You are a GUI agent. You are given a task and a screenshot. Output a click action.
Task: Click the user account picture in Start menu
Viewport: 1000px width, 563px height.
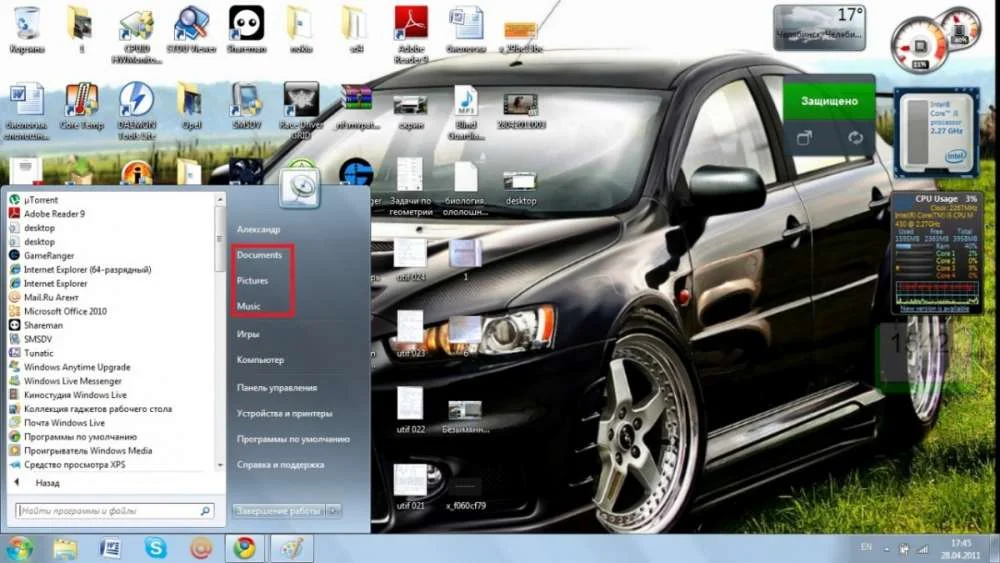click(299, 187)
